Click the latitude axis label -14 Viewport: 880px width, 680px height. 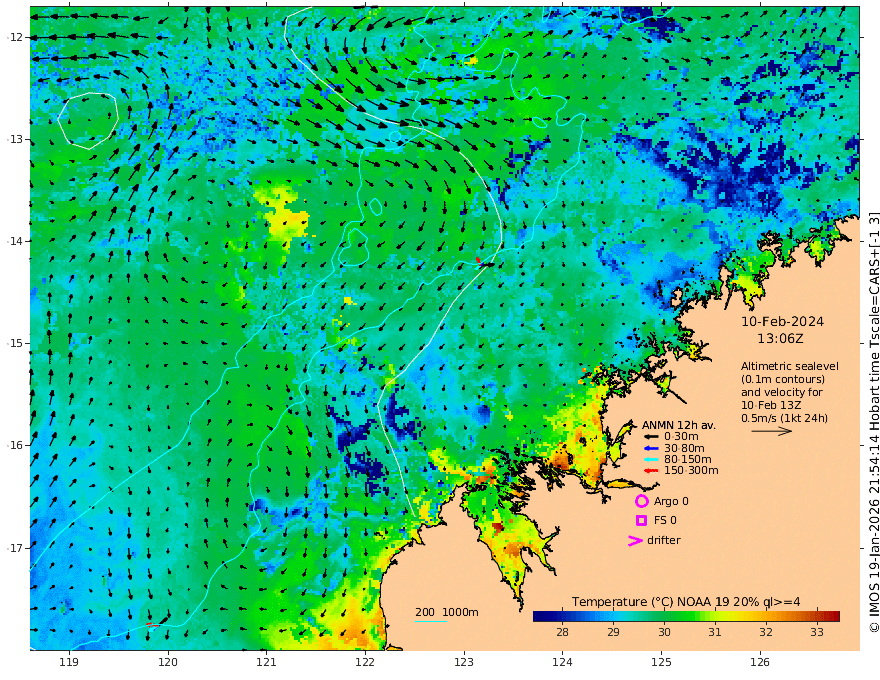click(x=15, y=241)
